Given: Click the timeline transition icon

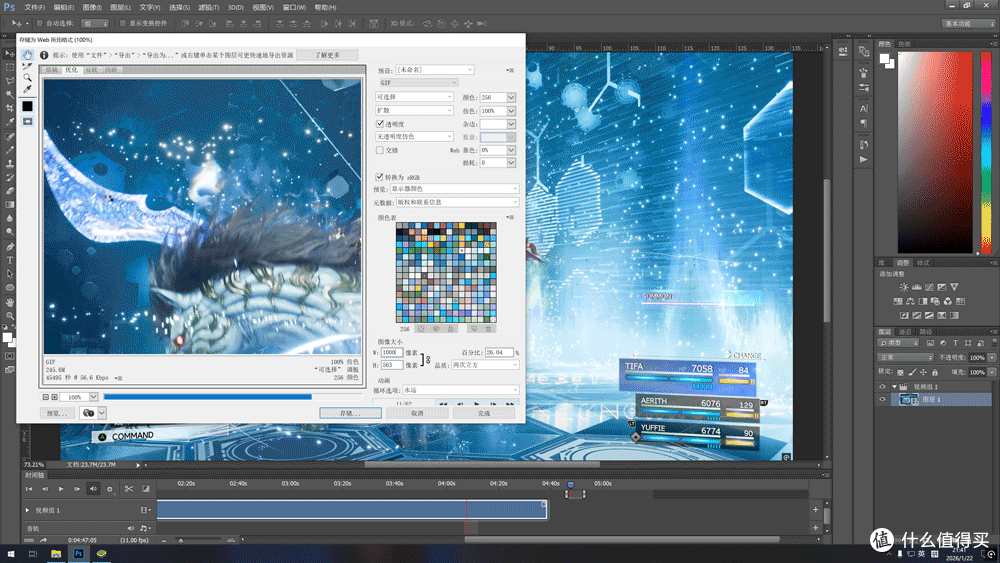Looking at the screenshot, I should 145,489.
